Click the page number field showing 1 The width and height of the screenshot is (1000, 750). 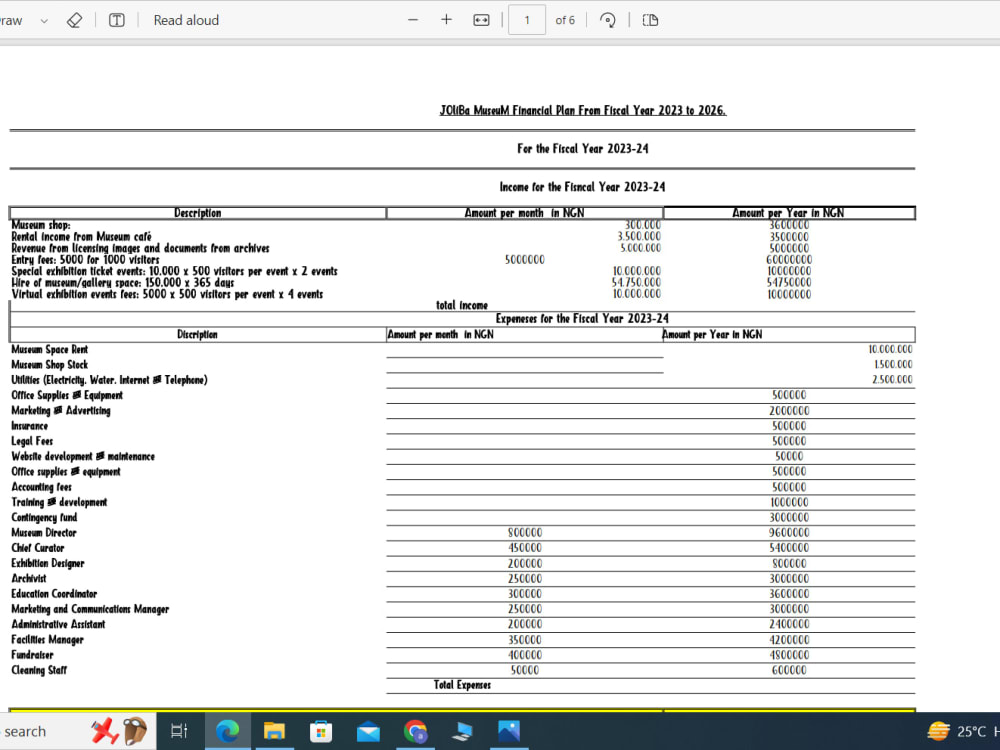527,20
